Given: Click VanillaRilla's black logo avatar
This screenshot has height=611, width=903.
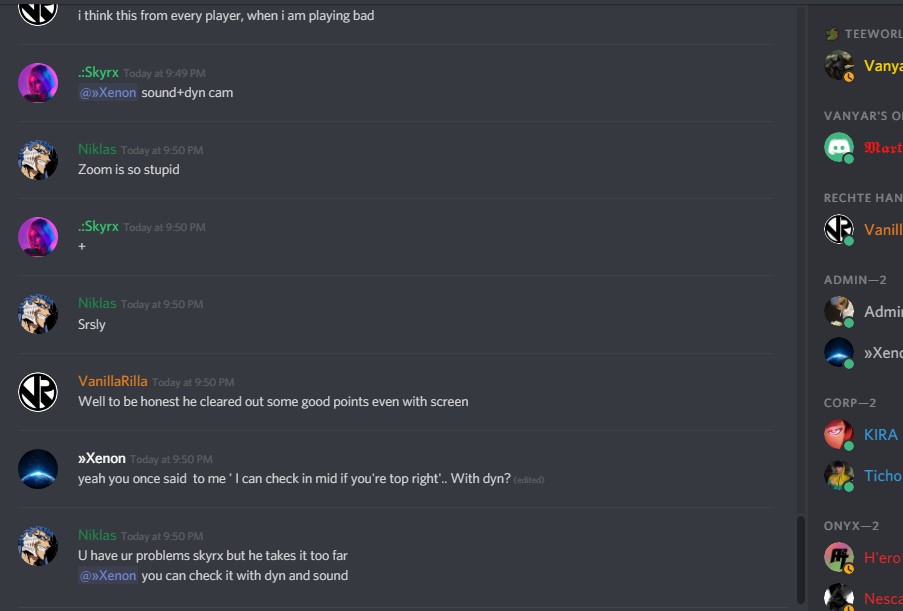Looking at the screenshot, I should (x=38, y=392).
